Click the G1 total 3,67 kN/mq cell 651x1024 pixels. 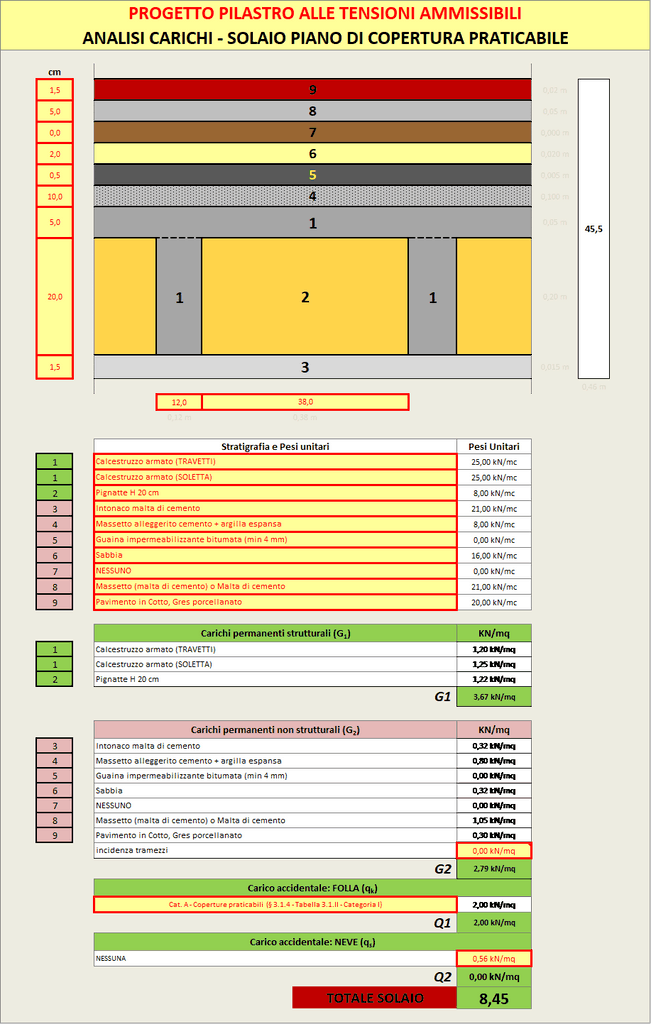(493, 698)
